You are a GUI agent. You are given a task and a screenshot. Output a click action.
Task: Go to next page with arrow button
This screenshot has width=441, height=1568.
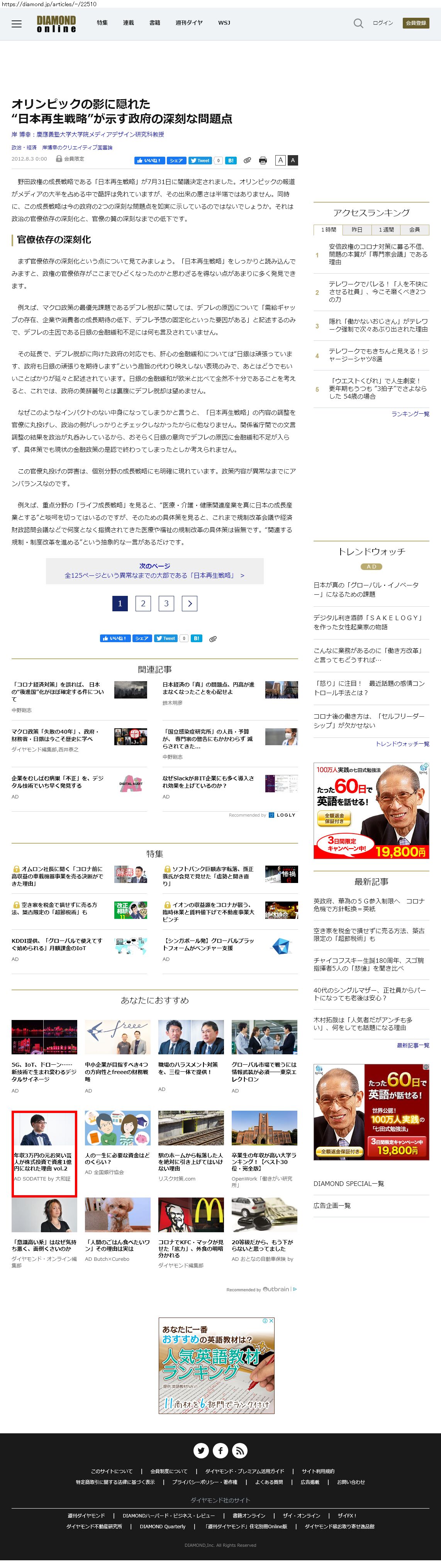pyautogui.click(x=190, y=603)
